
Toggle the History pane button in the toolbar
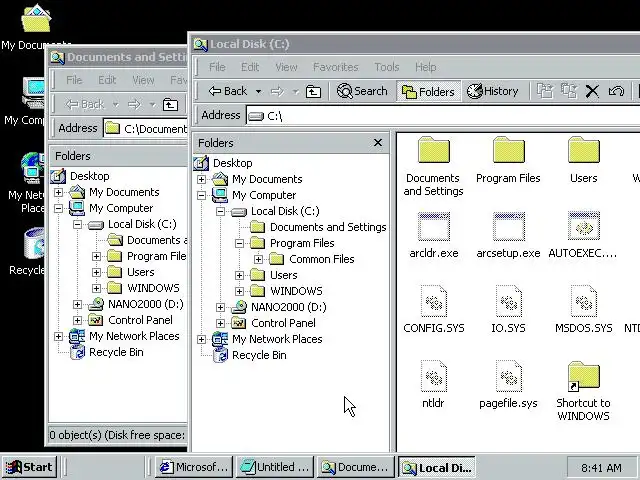coord(493,91)
